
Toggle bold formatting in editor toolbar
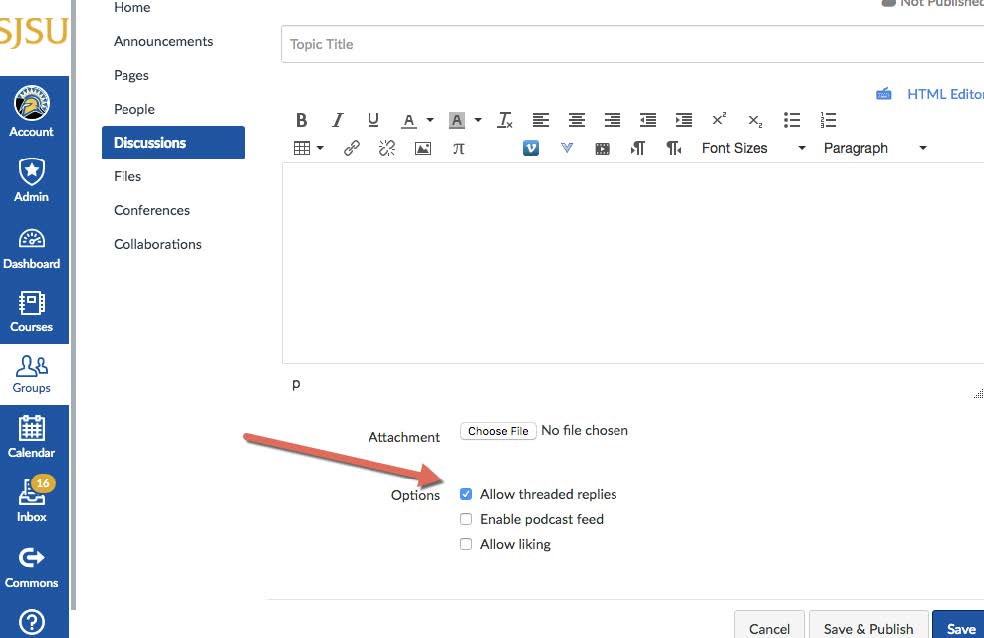coord(301,120)
